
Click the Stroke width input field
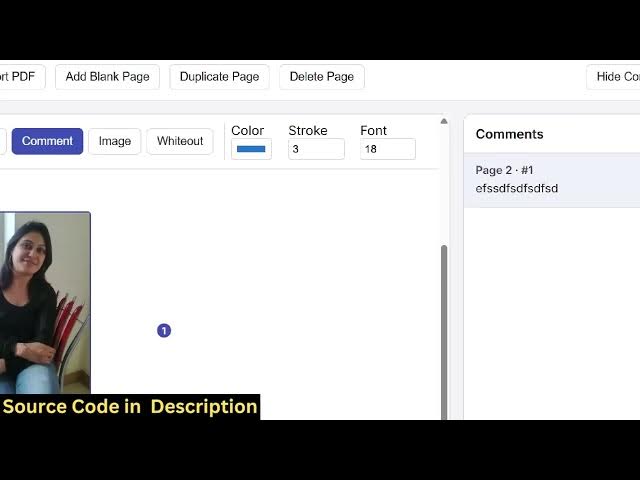click(x=316, y=149)
